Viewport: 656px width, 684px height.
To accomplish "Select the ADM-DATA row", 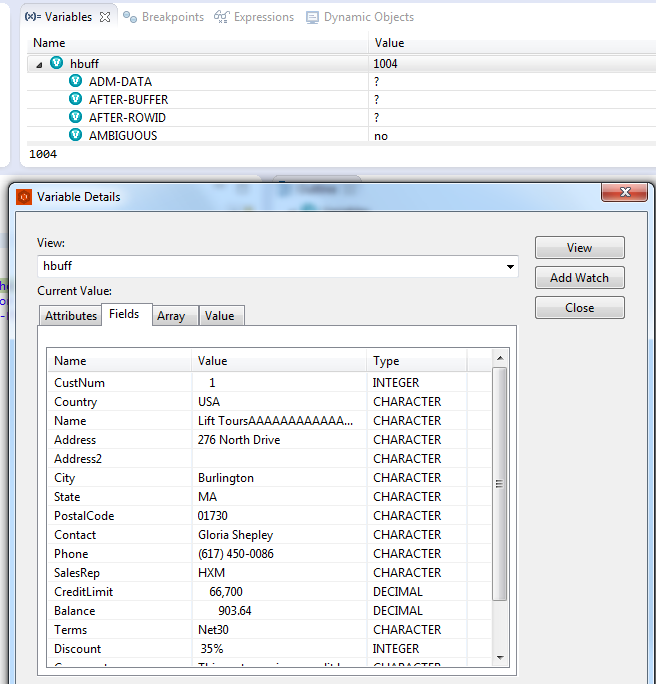I will (342, 82).
